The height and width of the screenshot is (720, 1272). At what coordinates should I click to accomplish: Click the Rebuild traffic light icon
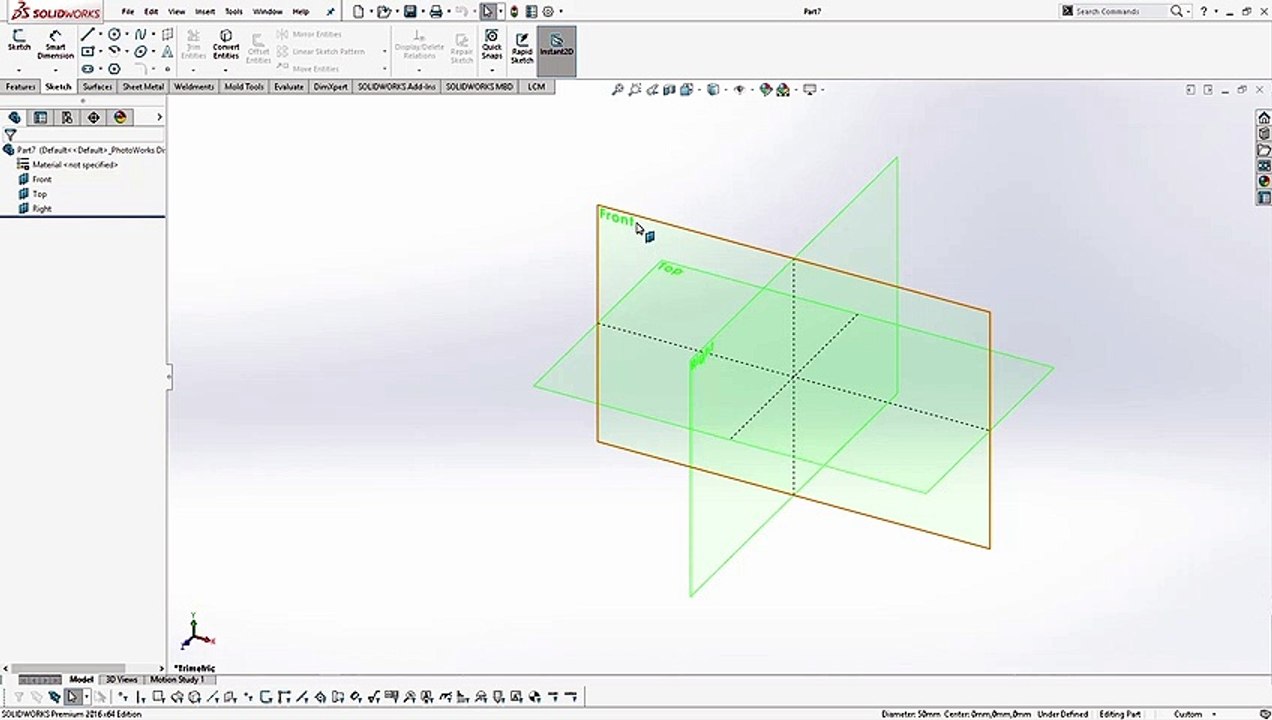tap(514, 11)
